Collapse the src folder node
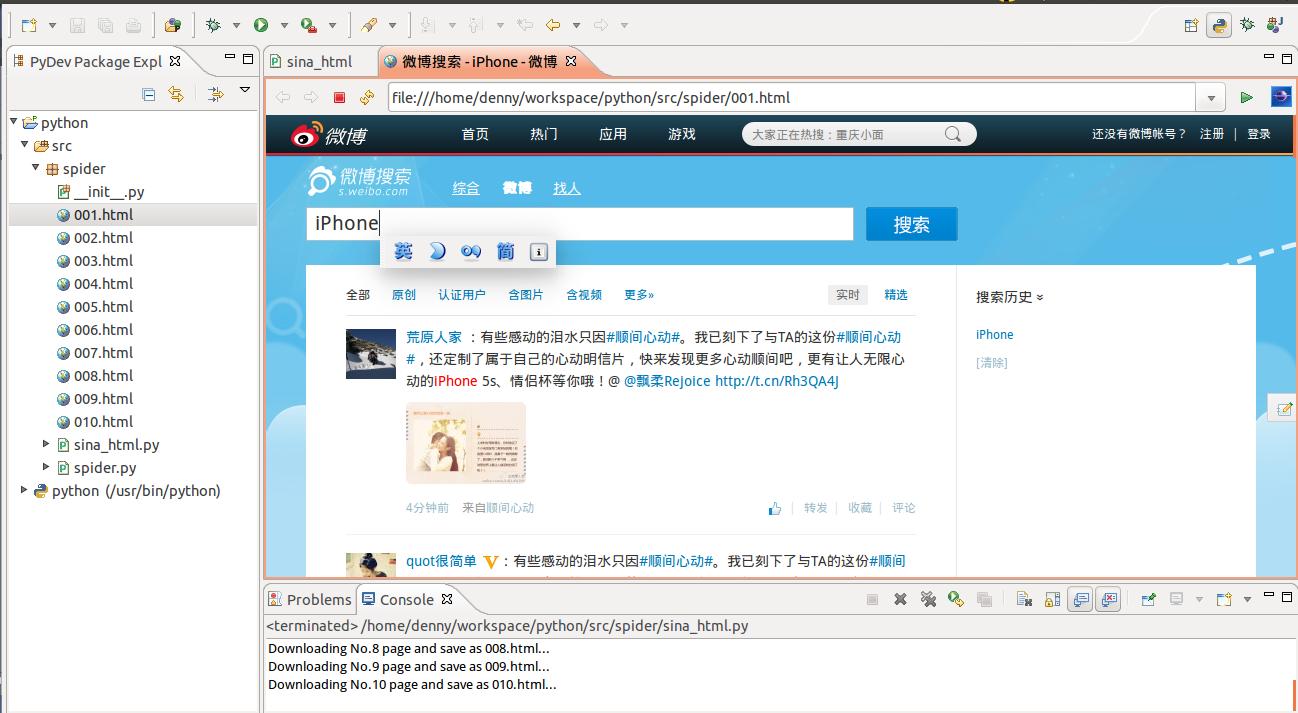Screen dimensions: 1298x713 click(x=25, y=145)
